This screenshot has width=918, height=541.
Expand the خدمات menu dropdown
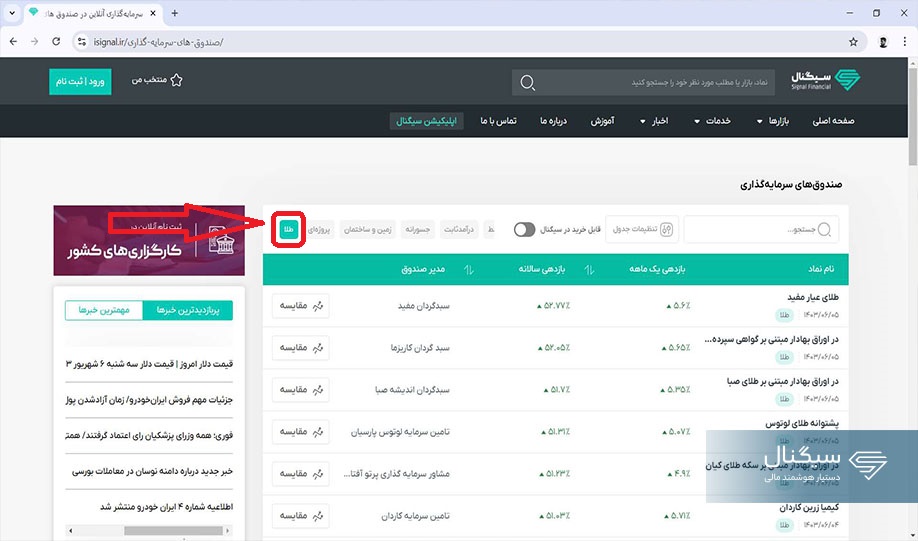coord(697,121)
